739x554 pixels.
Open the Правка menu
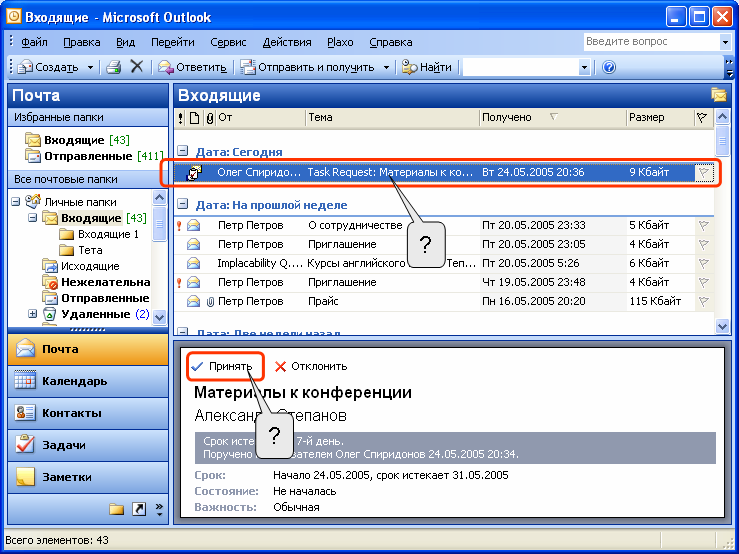pos(82,42)
